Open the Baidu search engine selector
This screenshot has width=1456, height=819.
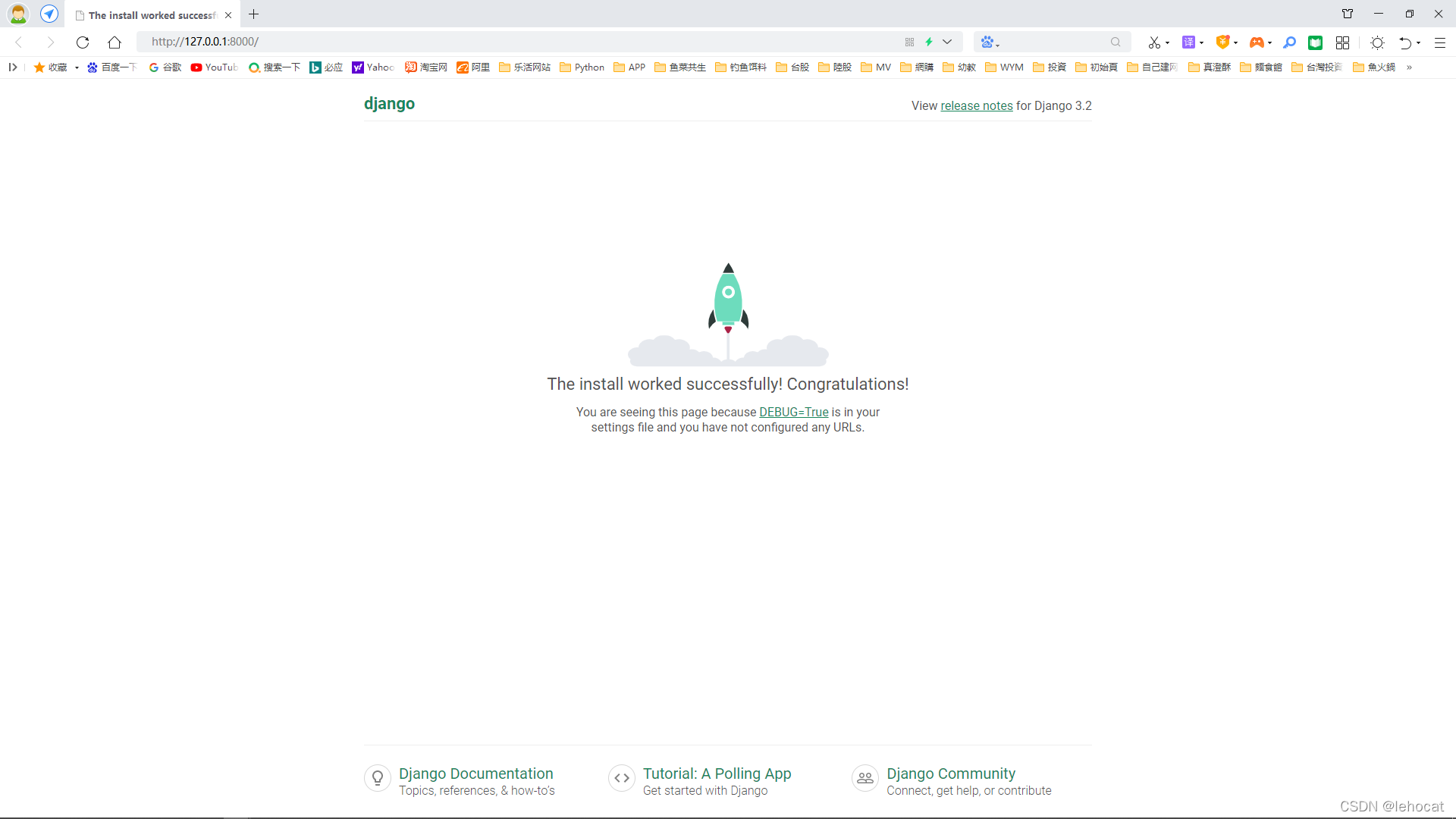pyautogui.click(x=990, y=42)
